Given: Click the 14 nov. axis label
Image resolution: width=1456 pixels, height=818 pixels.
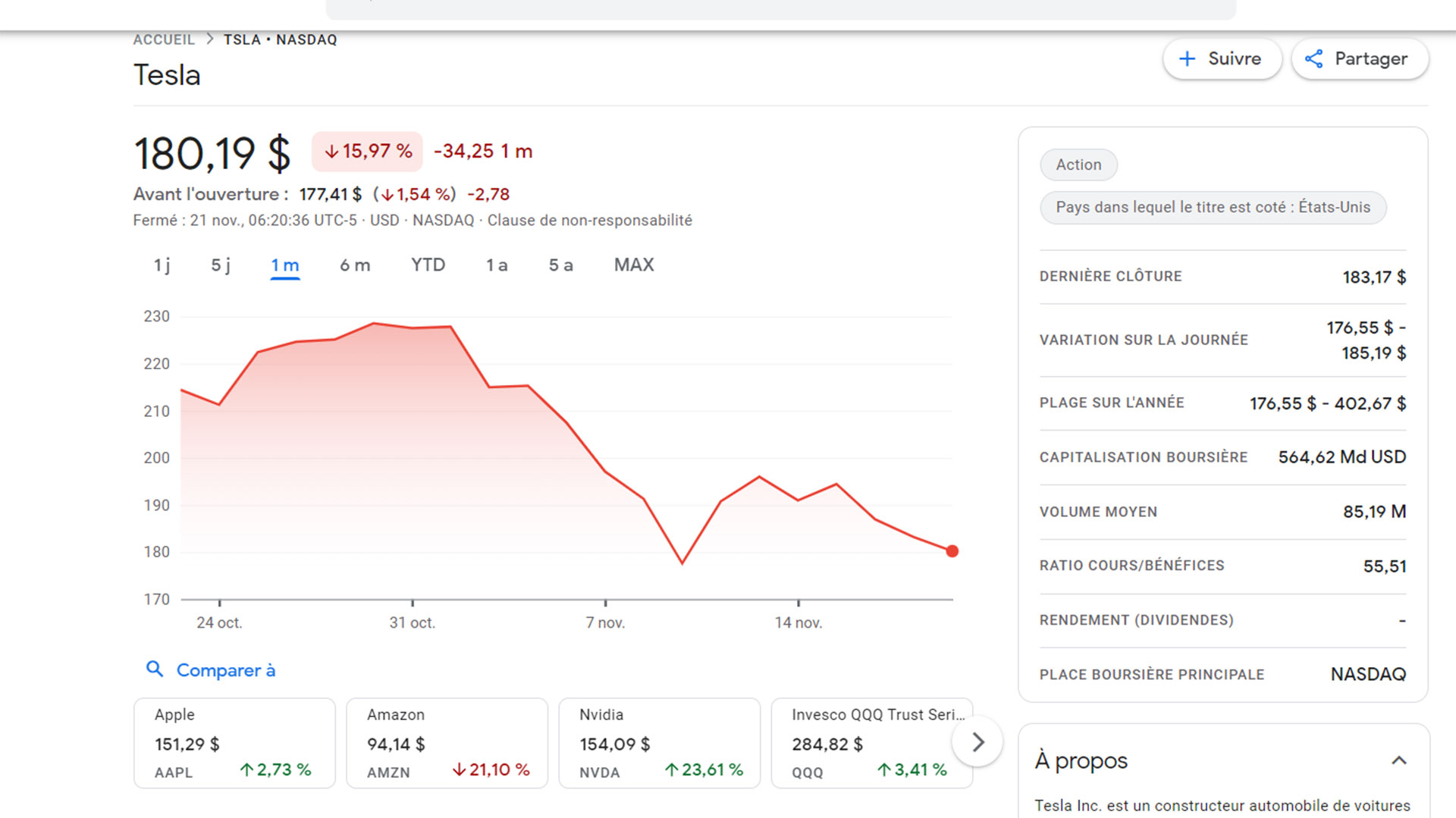Looking at the screenshot, I should point(798,622).
